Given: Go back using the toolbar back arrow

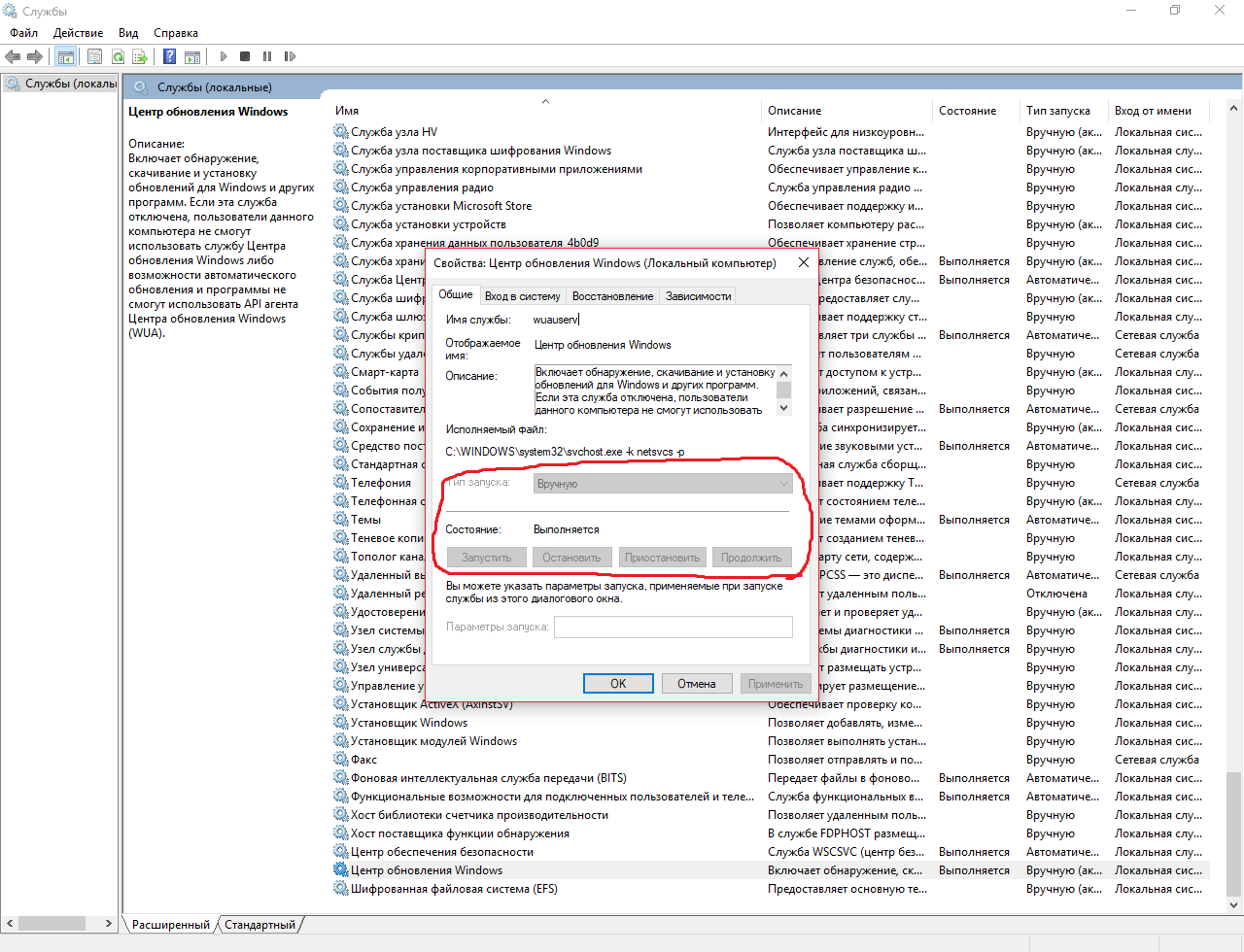Looking at the screenshot, I should pos(13,56).
